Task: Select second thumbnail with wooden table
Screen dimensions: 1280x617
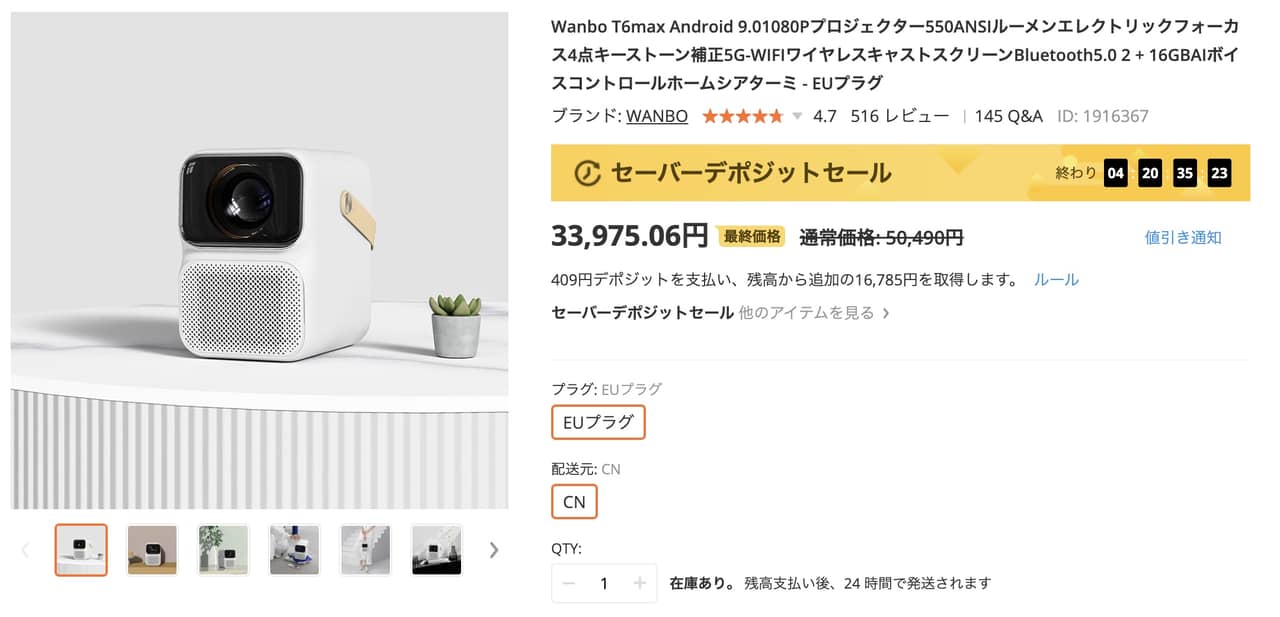Action: (x=152, y=550)
